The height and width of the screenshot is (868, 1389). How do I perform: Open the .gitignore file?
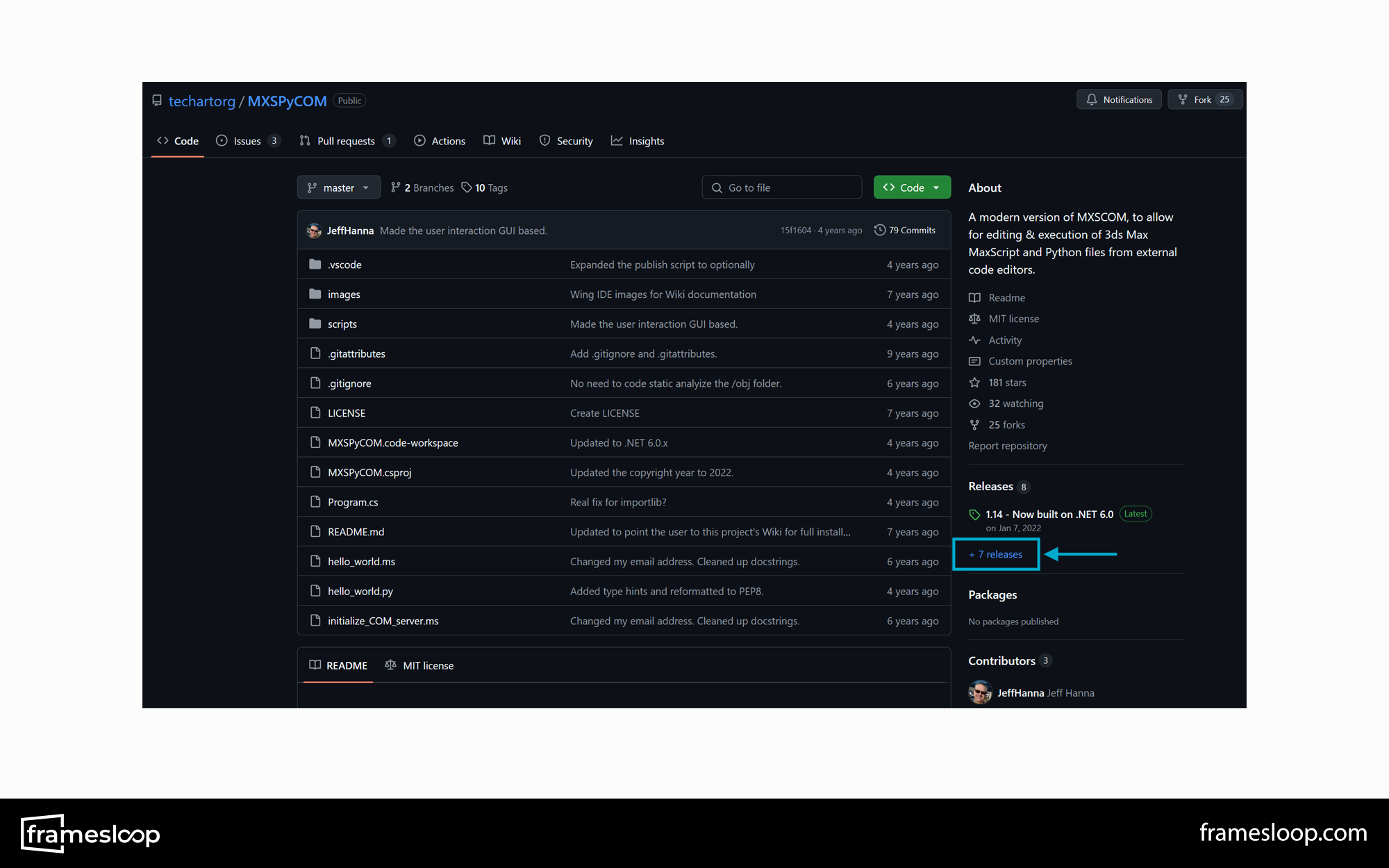(x=349, y=383)
